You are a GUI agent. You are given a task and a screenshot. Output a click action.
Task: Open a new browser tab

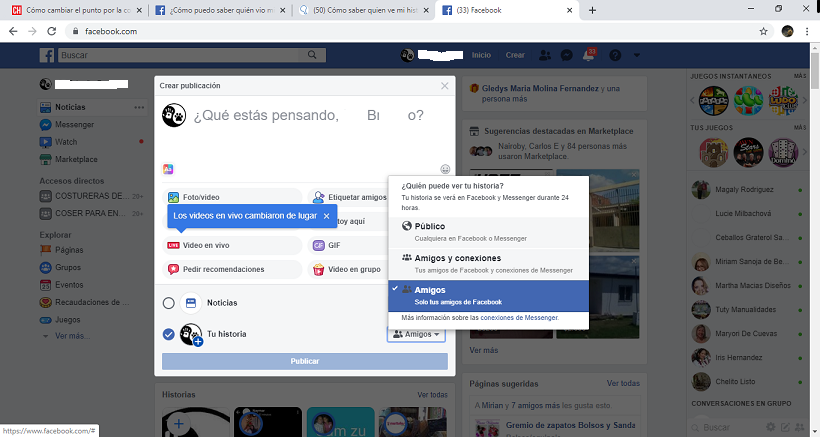[x=592, y=10]
